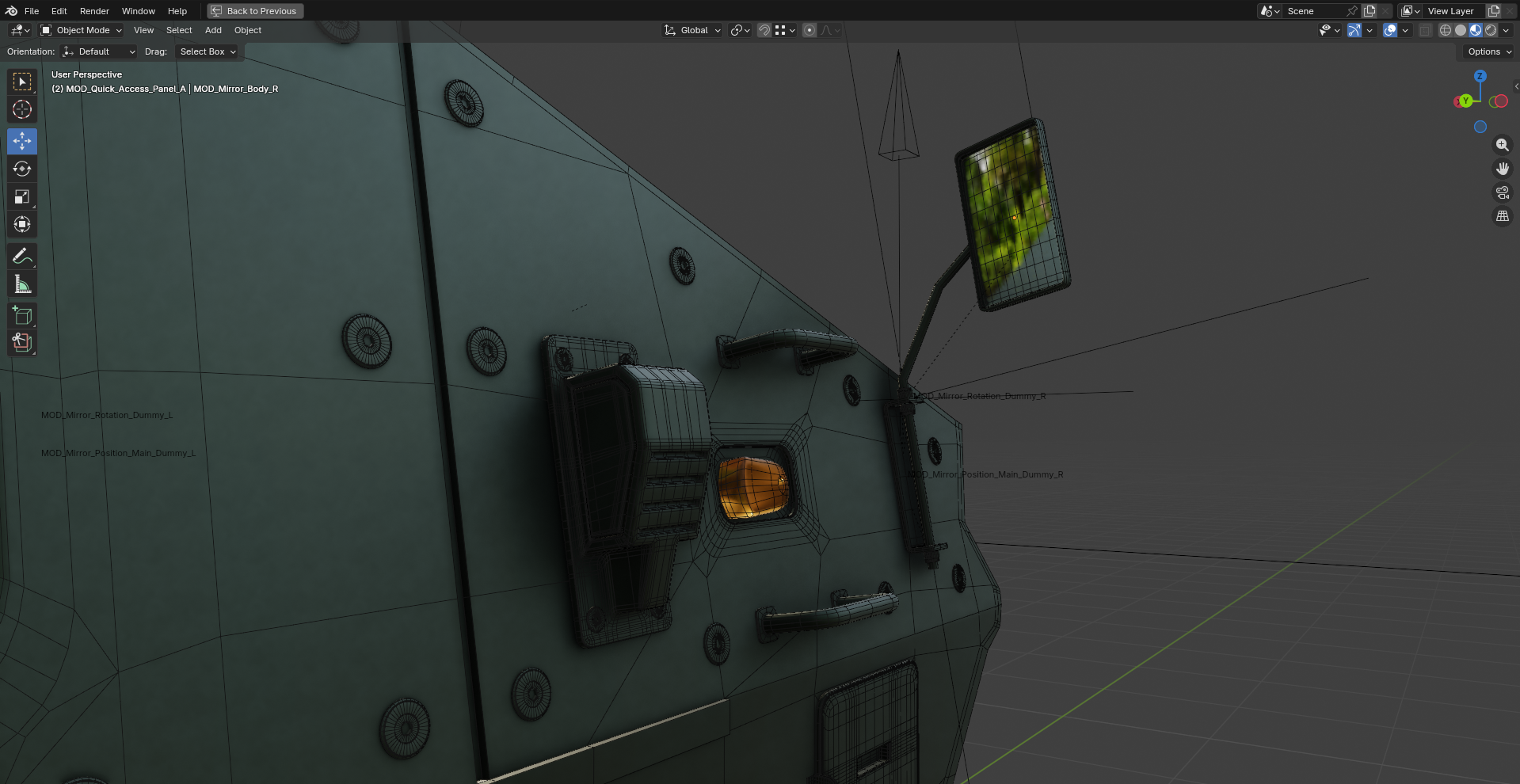Choose the Annotate pencil tool

coord(22,256)
